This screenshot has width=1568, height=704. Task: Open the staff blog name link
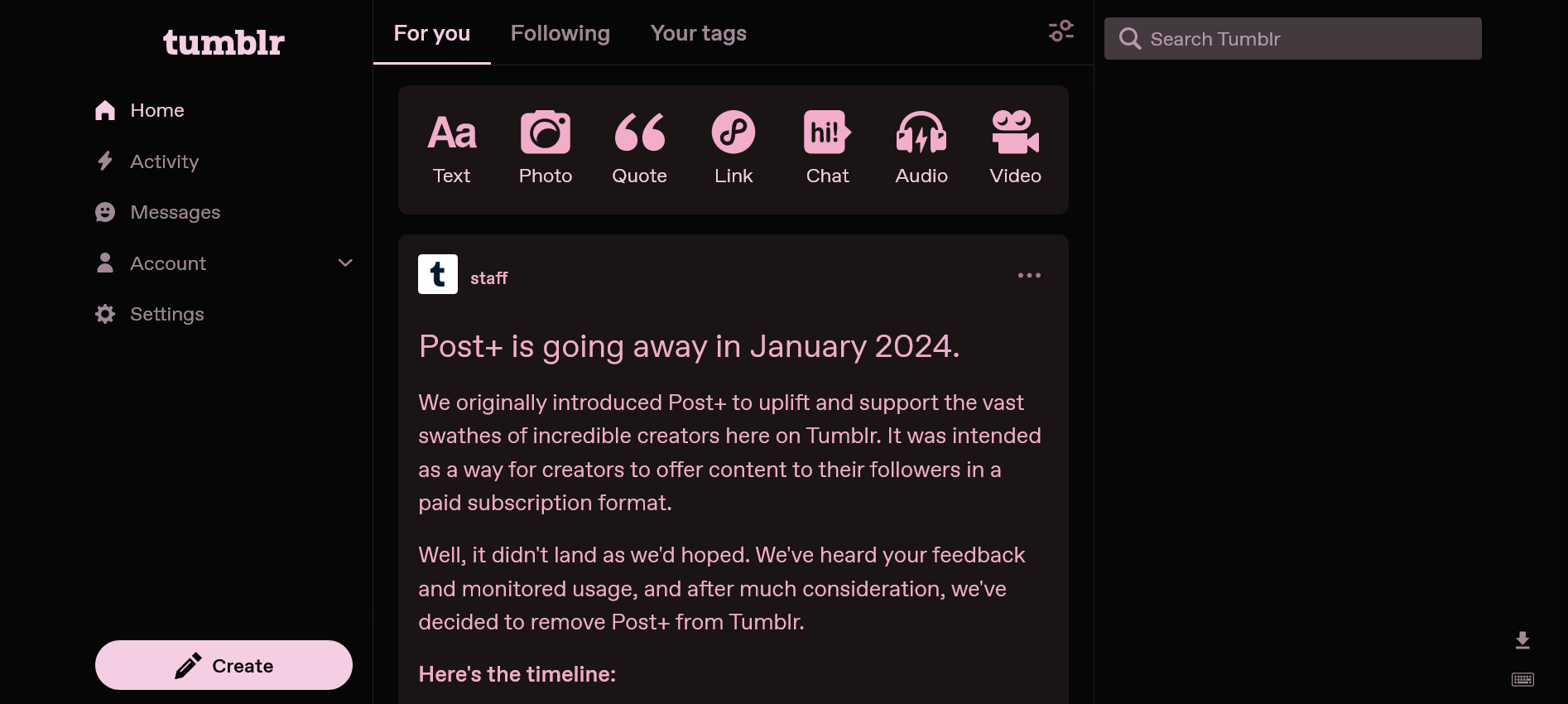point(488,278)
